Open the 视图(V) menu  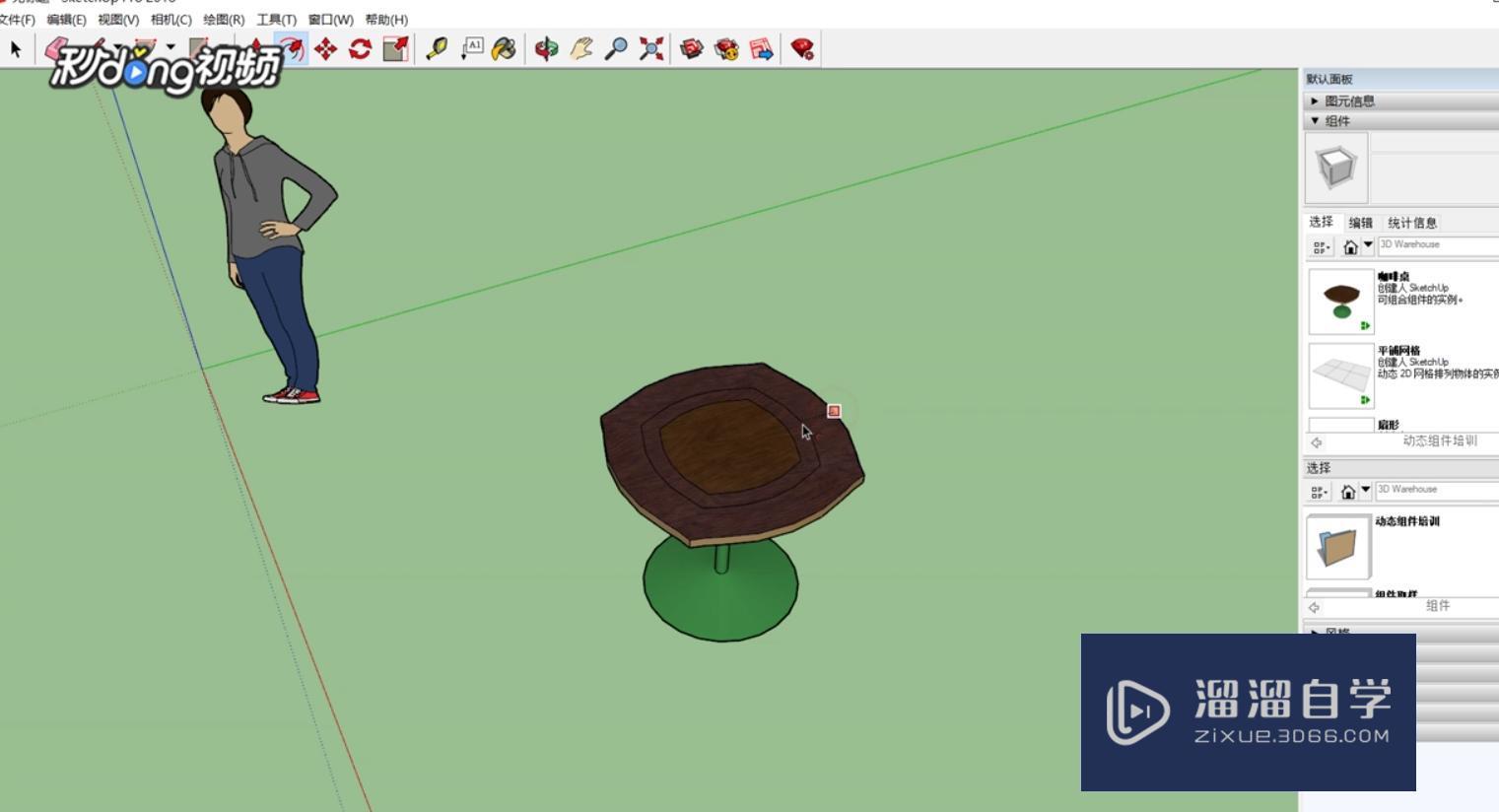(118, 20)
